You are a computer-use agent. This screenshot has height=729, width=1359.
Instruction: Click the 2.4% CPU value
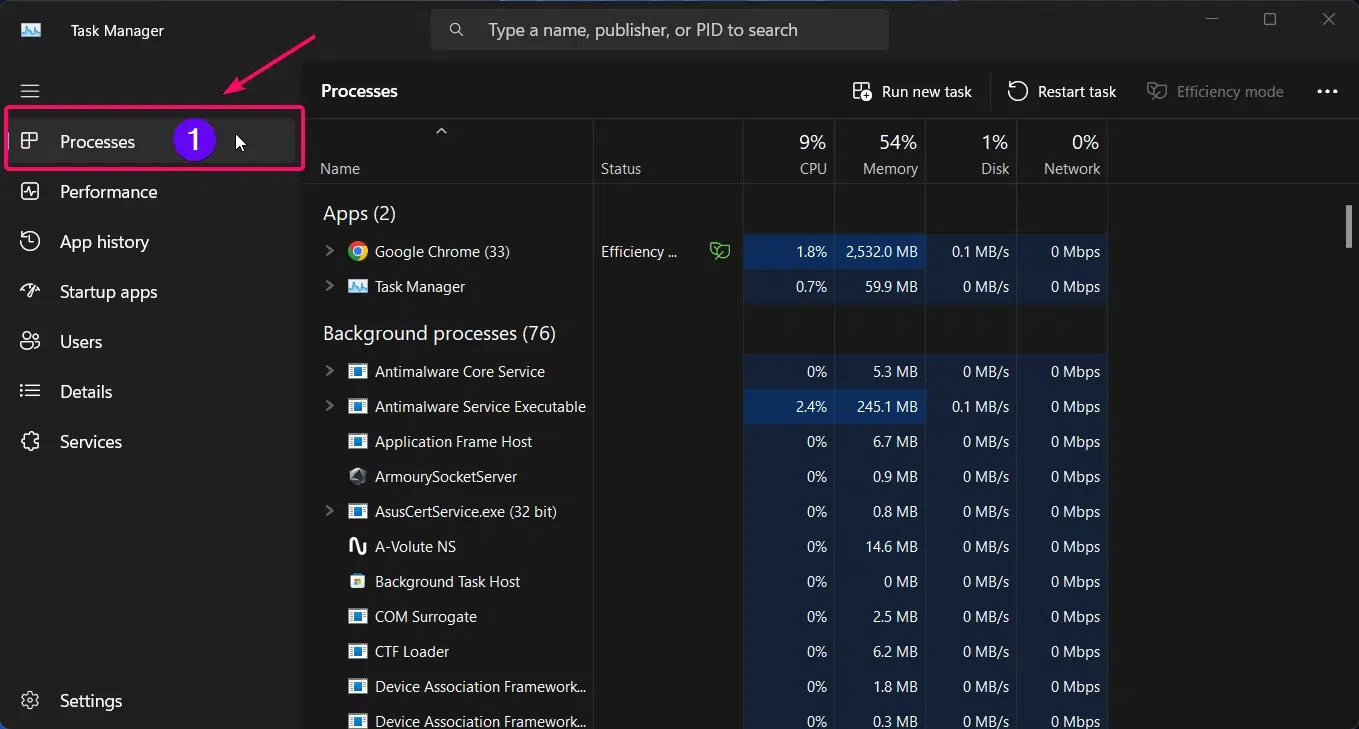(x=811, y=407)
